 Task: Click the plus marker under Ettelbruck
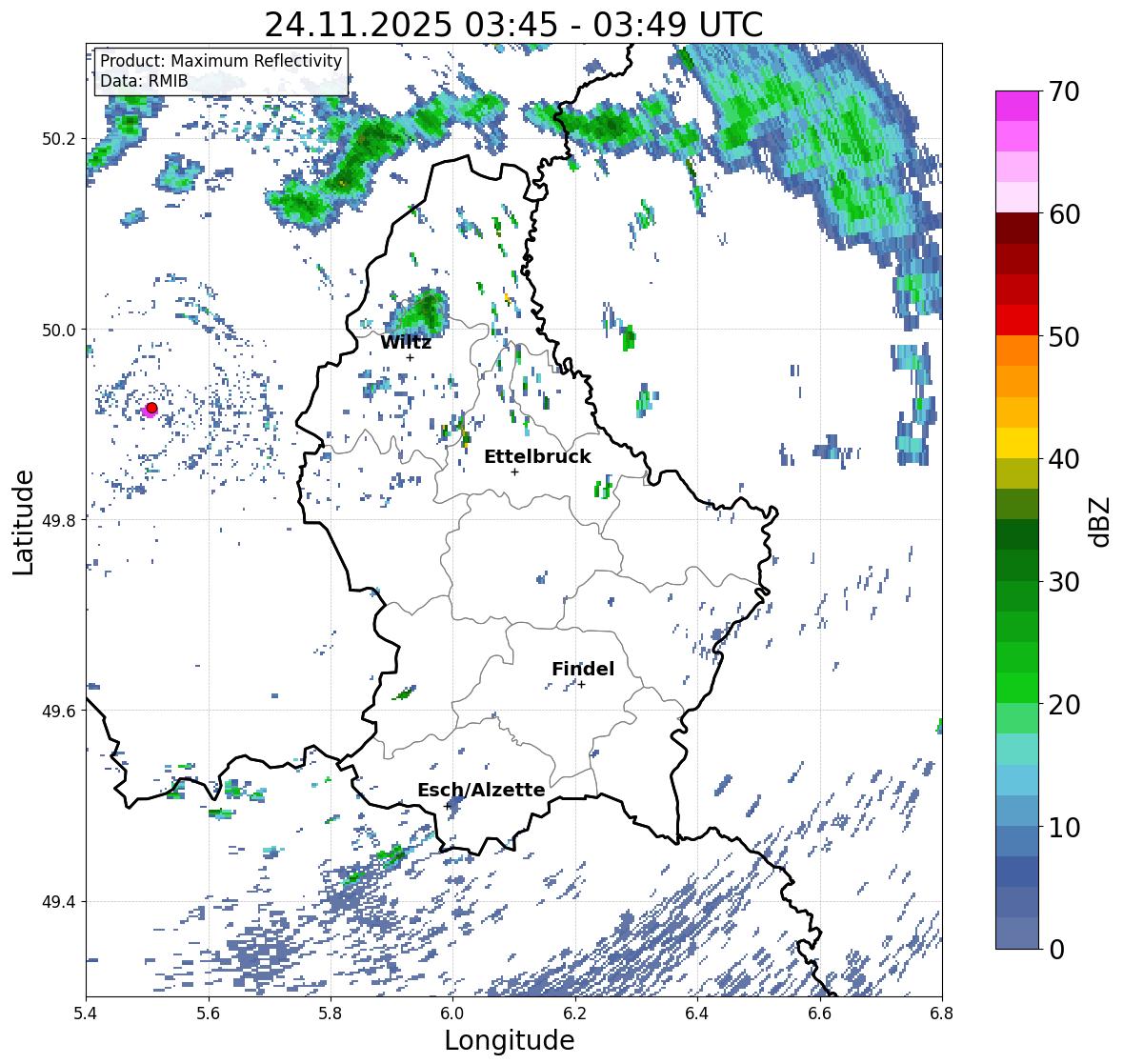(x=514, y=472)
